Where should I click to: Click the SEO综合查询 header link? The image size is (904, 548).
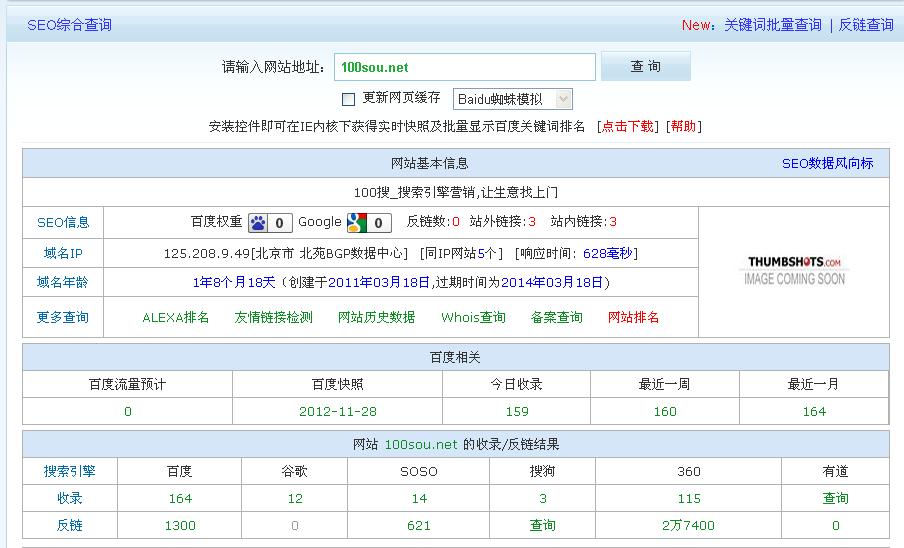click(69, 25)
